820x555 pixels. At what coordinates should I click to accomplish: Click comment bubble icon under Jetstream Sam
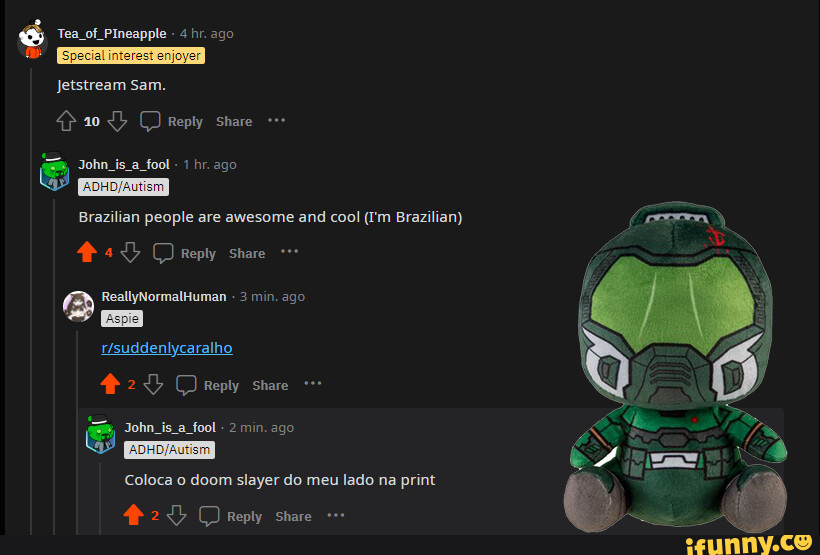150,121
